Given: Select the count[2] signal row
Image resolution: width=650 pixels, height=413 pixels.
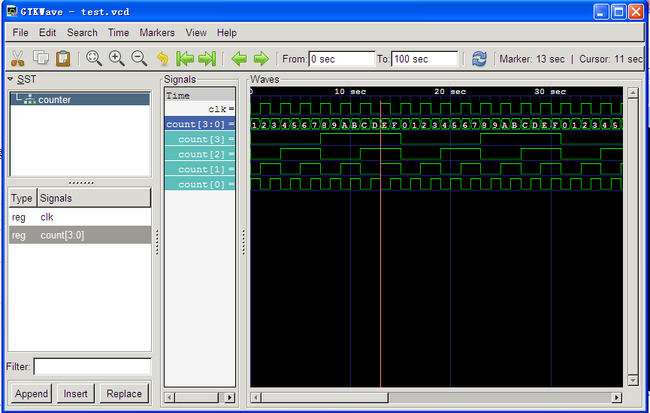Looking at the screenshot, I should point(200,154).
